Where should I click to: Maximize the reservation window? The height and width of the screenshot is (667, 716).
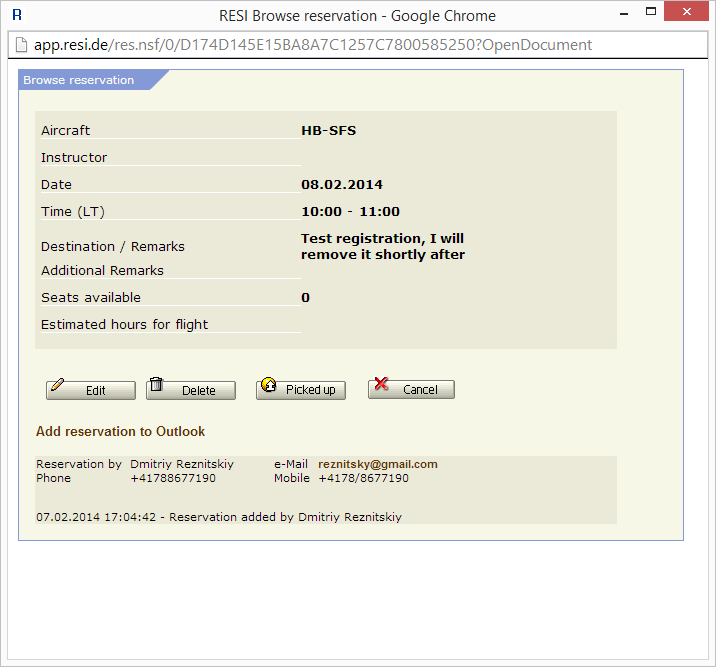click(x=651, y=12)
